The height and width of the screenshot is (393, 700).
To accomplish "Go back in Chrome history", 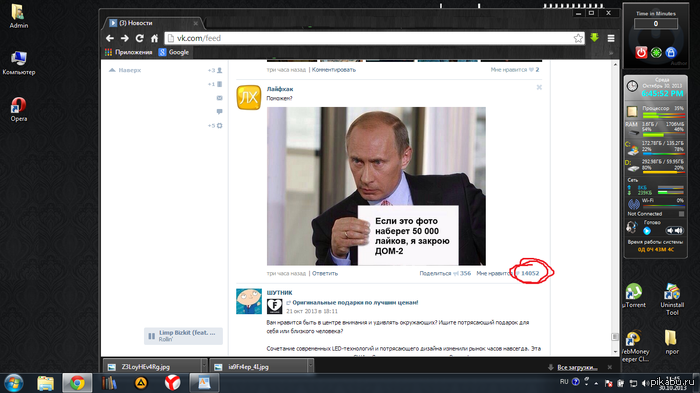I will click(110, 38).
